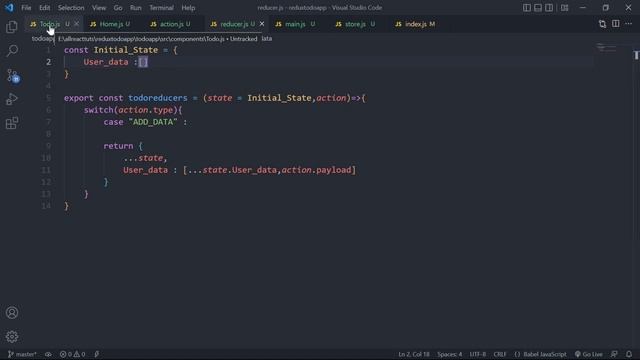Image resolution: width=640 pixels, height=360 pixels.
Task: Open notifications bell icon
Action: tap(629, 354)
